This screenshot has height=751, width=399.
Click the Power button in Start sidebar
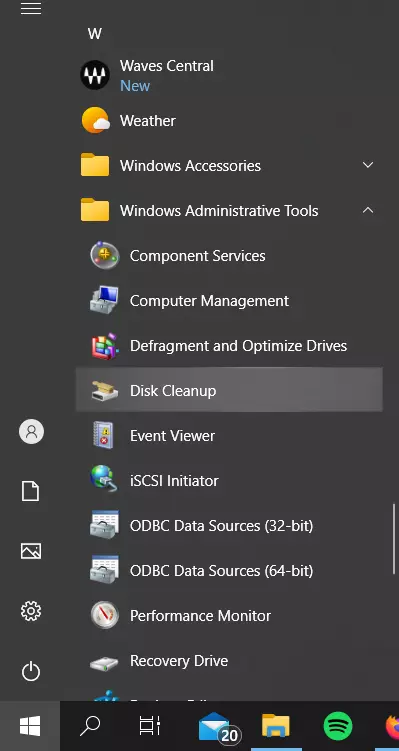point(31,671)
